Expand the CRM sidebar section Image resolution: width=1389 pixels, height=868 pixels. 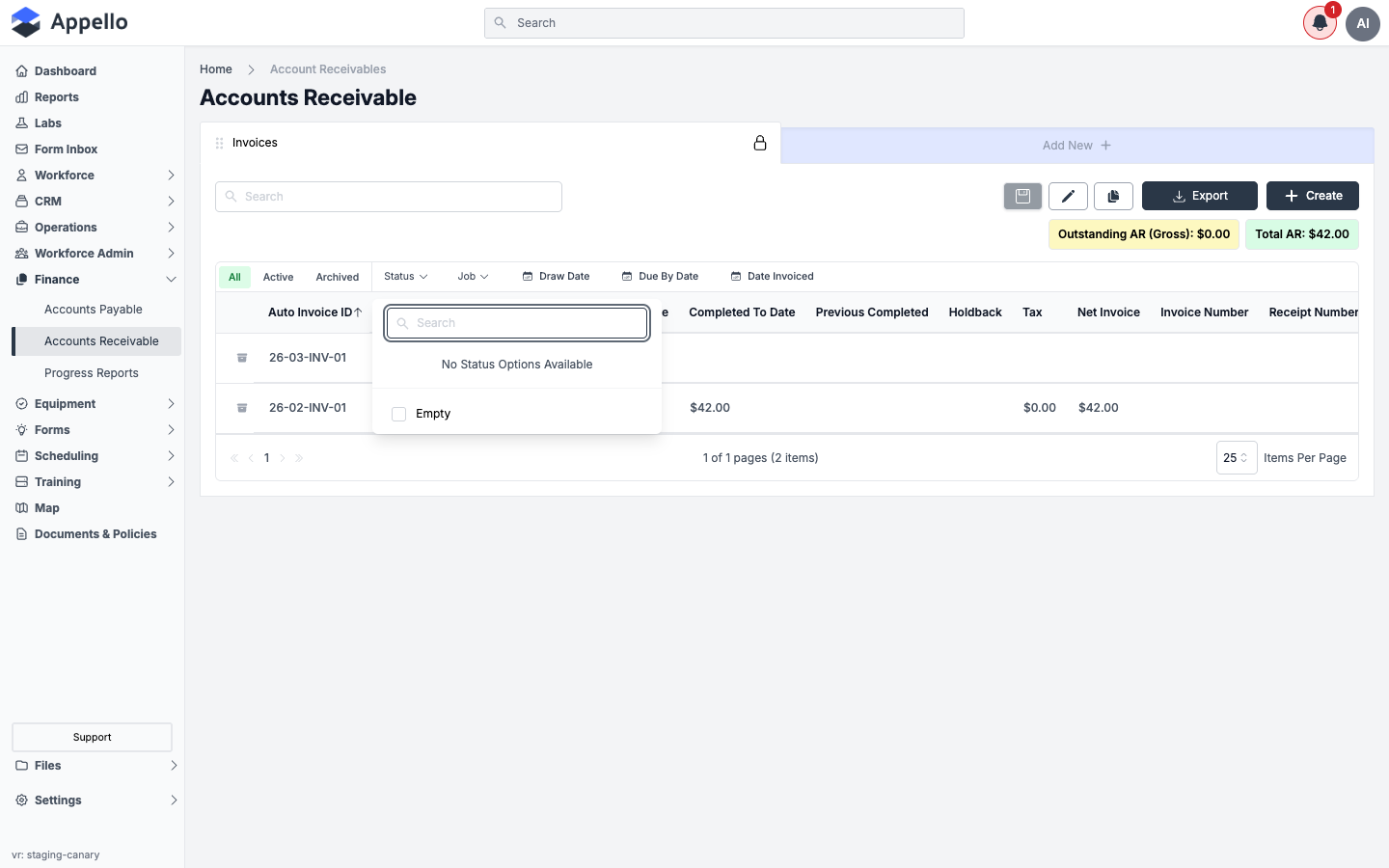point(96,202)
